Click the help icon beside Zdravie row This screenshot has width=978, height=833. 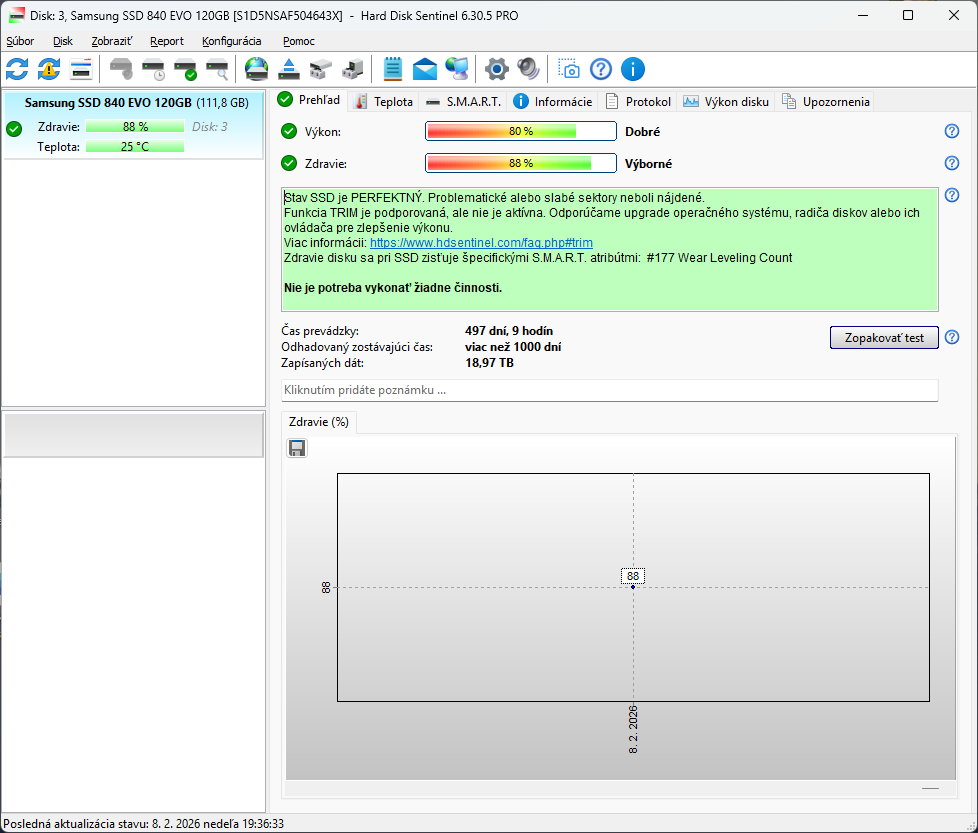(952, 163)
